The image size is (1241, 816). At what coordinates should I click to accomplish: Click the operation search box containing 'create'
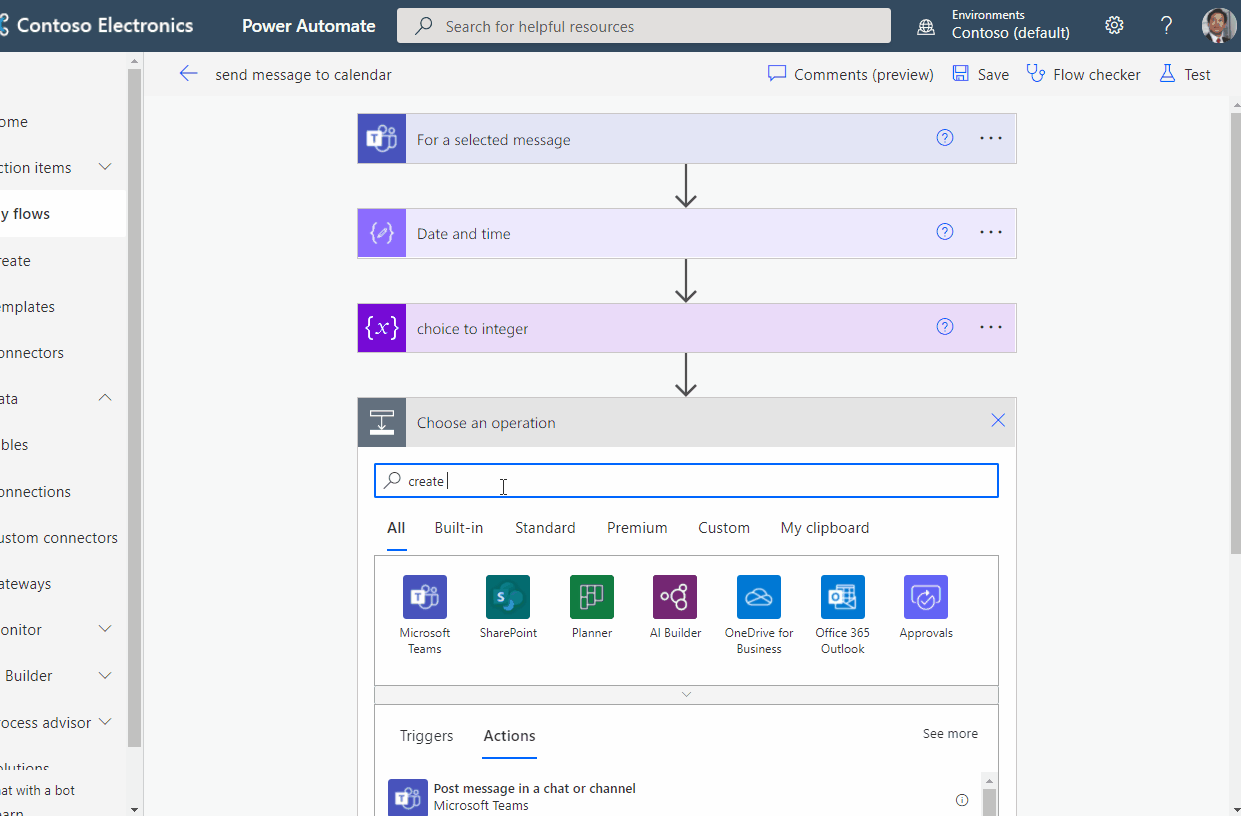[x=686, y=481]
